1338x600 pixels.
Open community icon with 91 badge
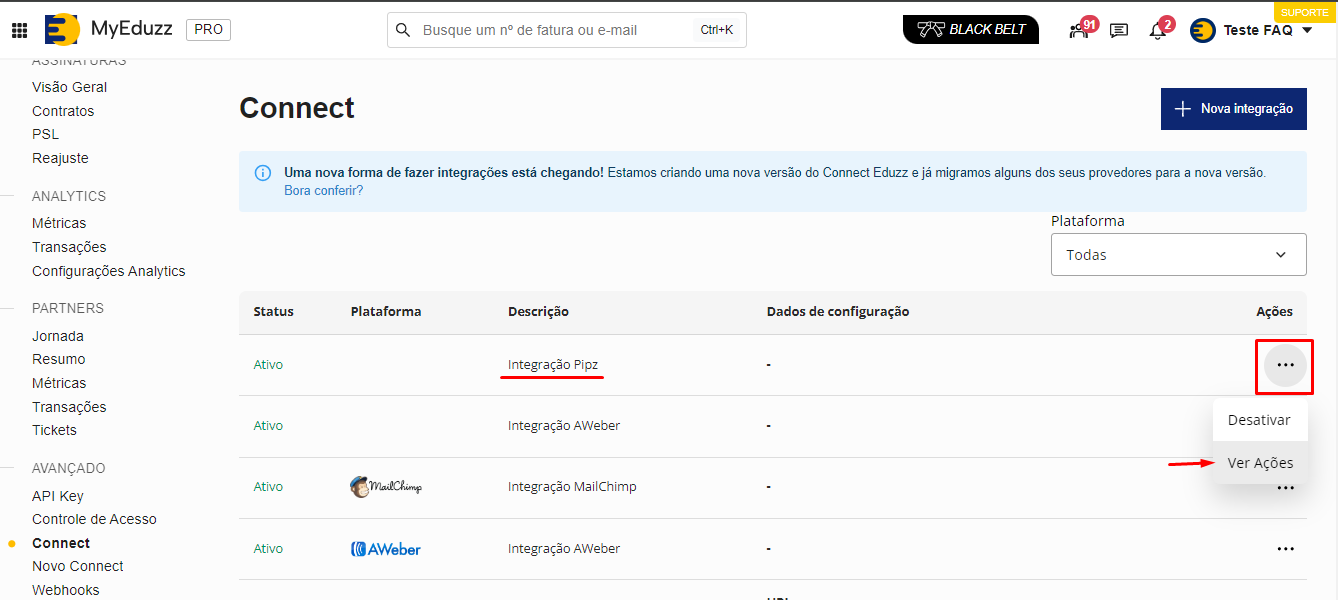point(1079,30)
